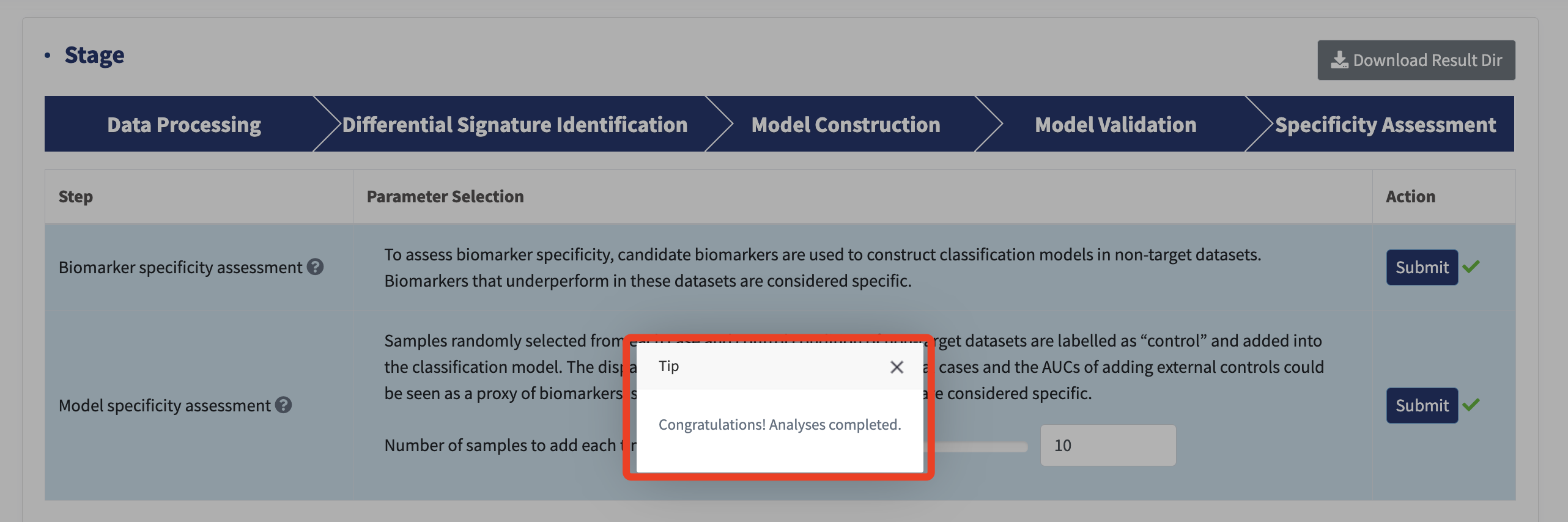
Task: Click help icon beside Model specificity assessment
Action: [x=283, y=405]
